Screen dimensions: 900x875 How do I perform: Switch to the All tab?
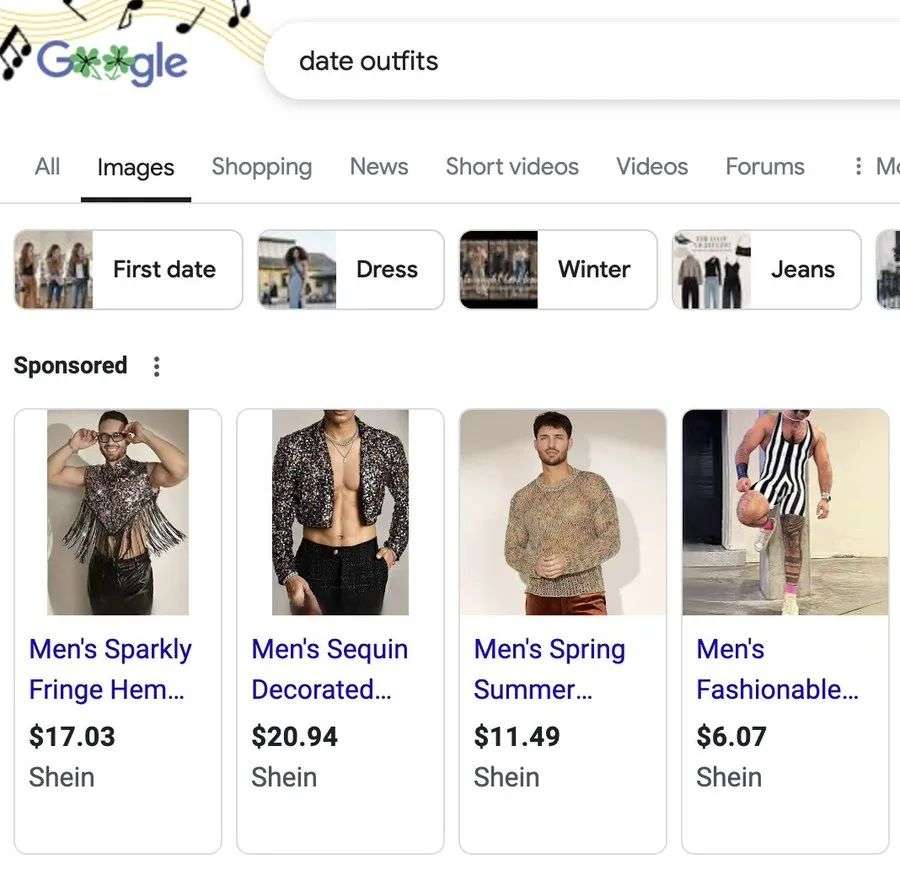[x=47, y=166]
